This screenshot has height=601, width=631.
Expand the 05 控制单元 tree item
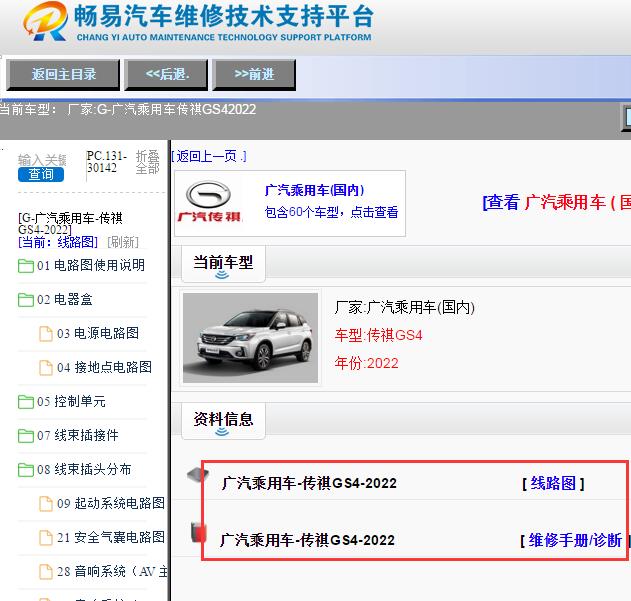coord(71,401)
